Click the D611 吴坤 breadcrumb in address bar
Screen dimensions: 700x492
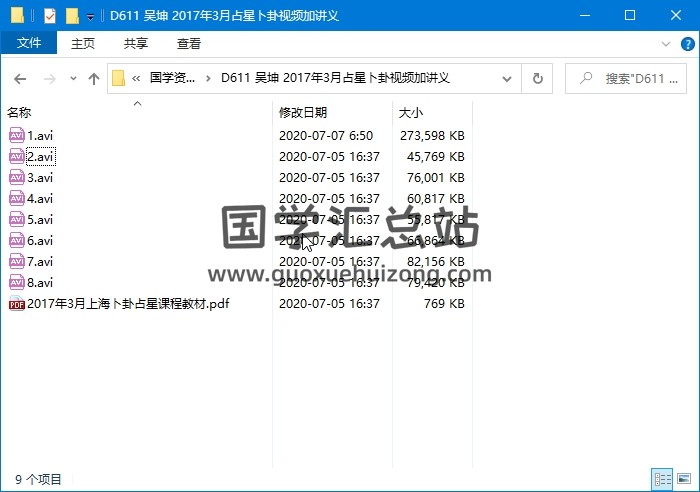point(335,78)
